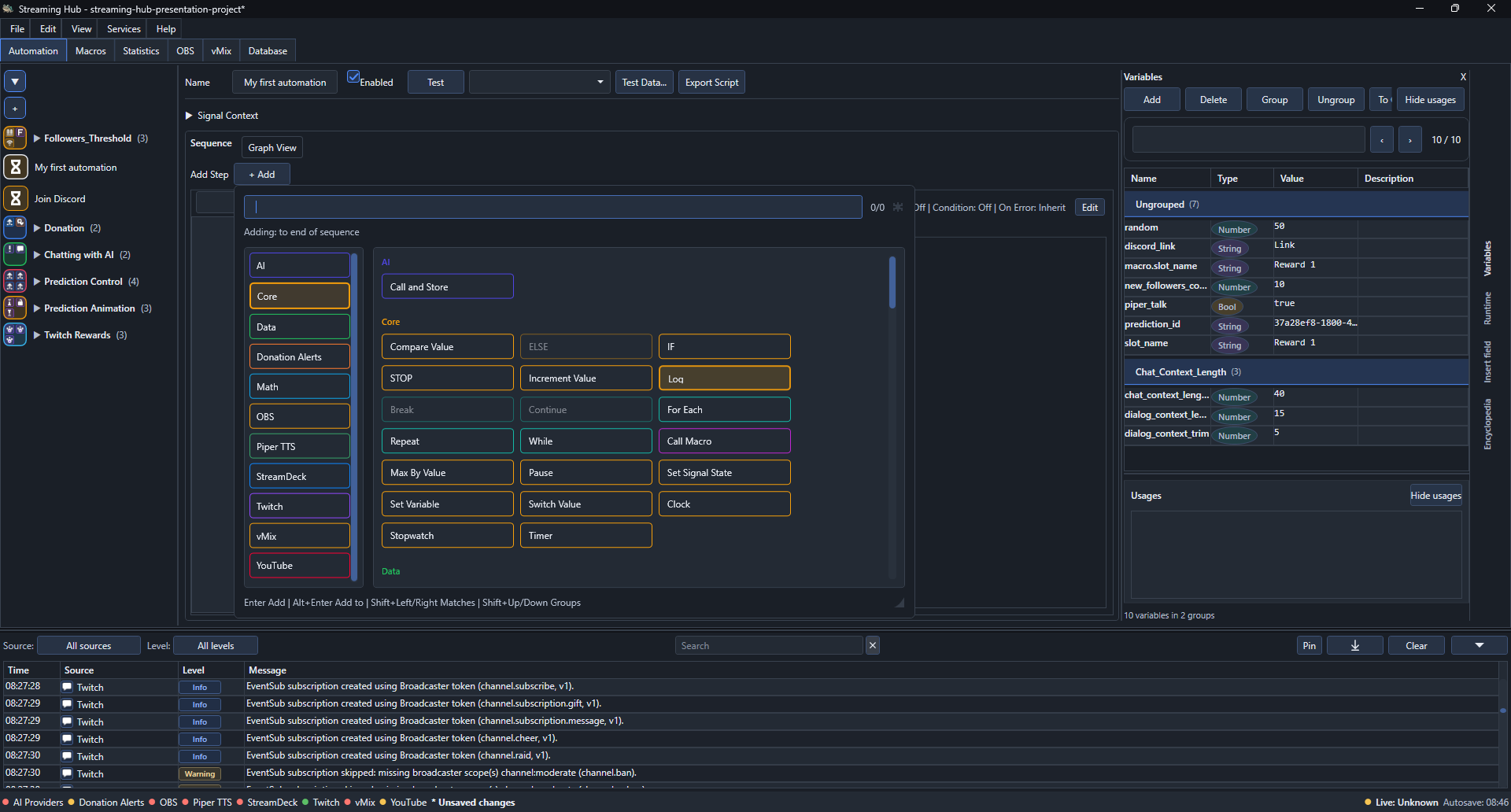
Task: Switch to the vMix tab
Action: 221,50
